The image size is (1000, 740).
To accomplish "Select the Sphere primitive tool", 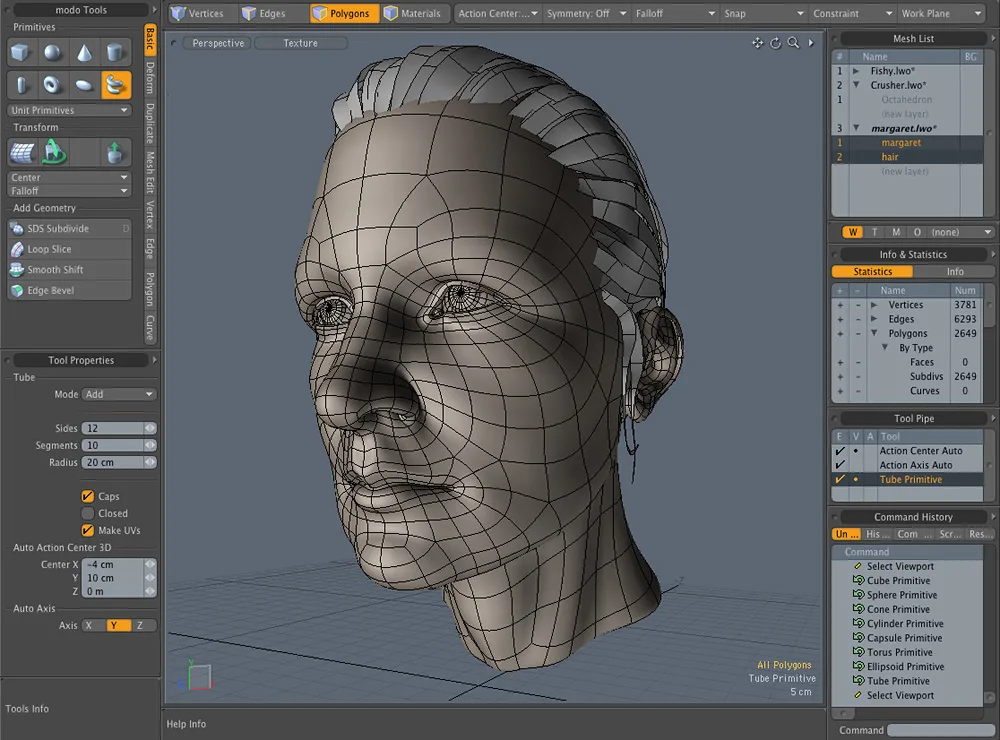I will pos(51,52).
